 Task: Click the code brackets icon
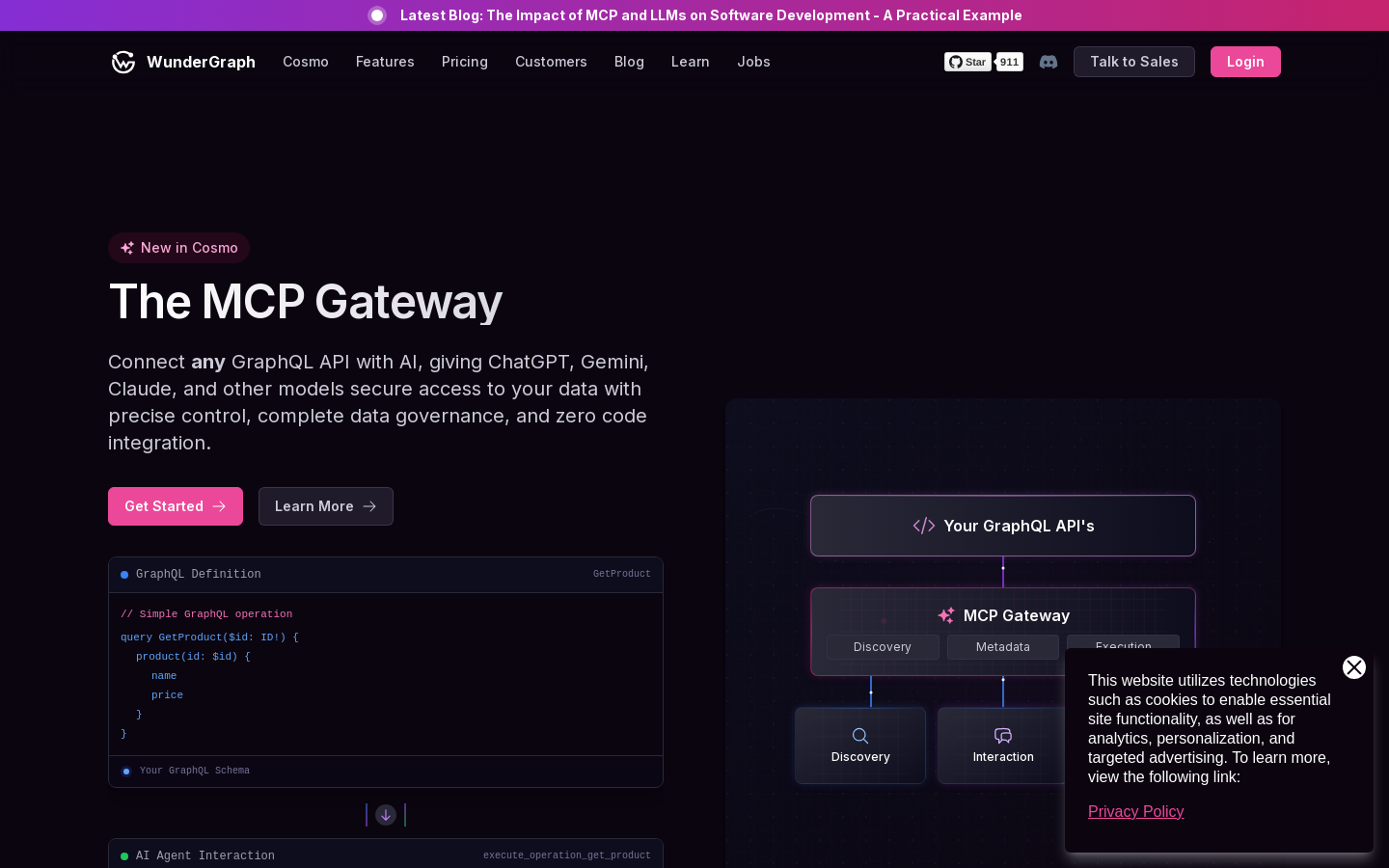[924, 526]
